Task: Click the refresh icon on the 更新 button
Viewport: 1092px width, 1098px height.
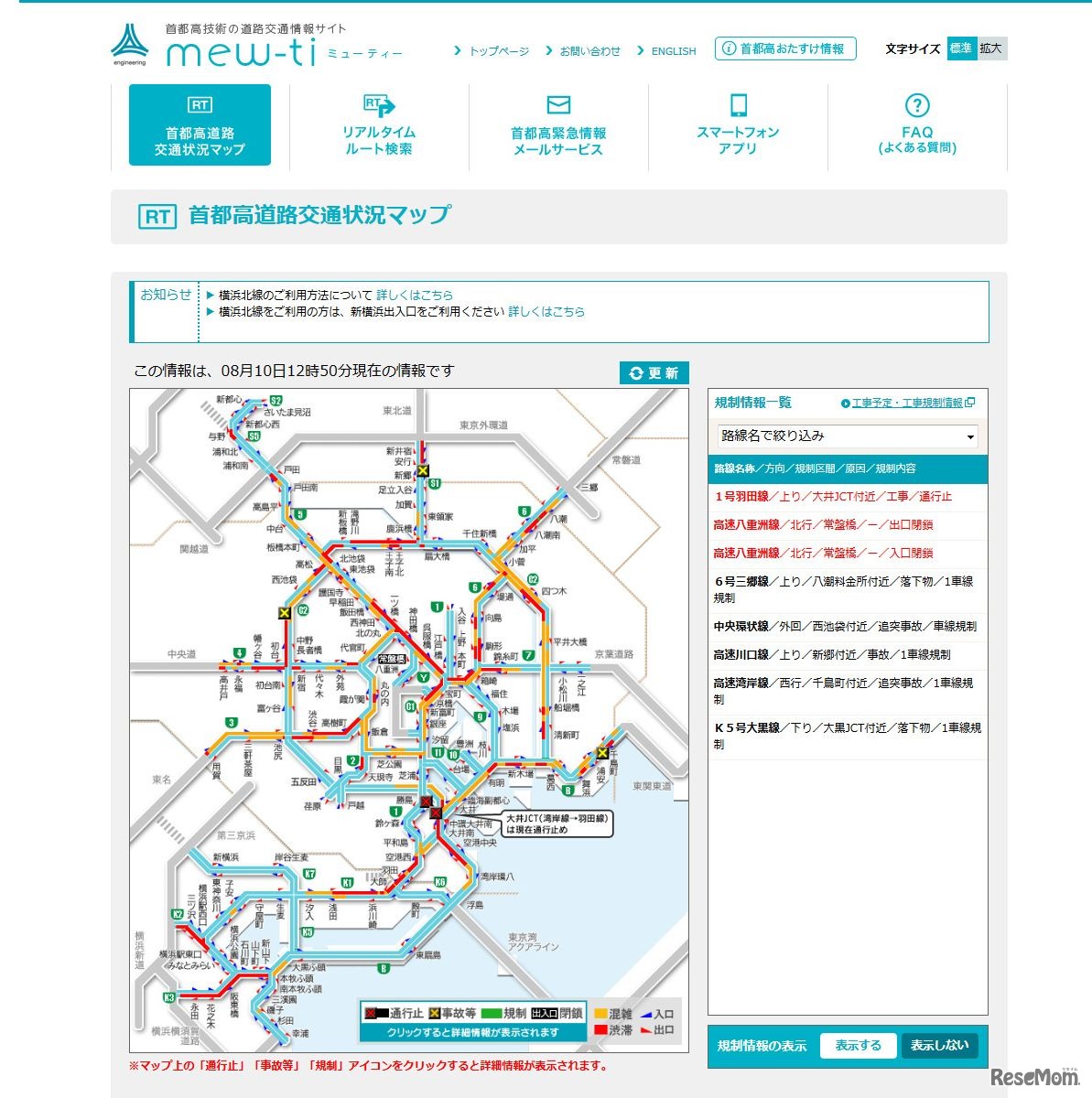Action: [x=635, y=372]
